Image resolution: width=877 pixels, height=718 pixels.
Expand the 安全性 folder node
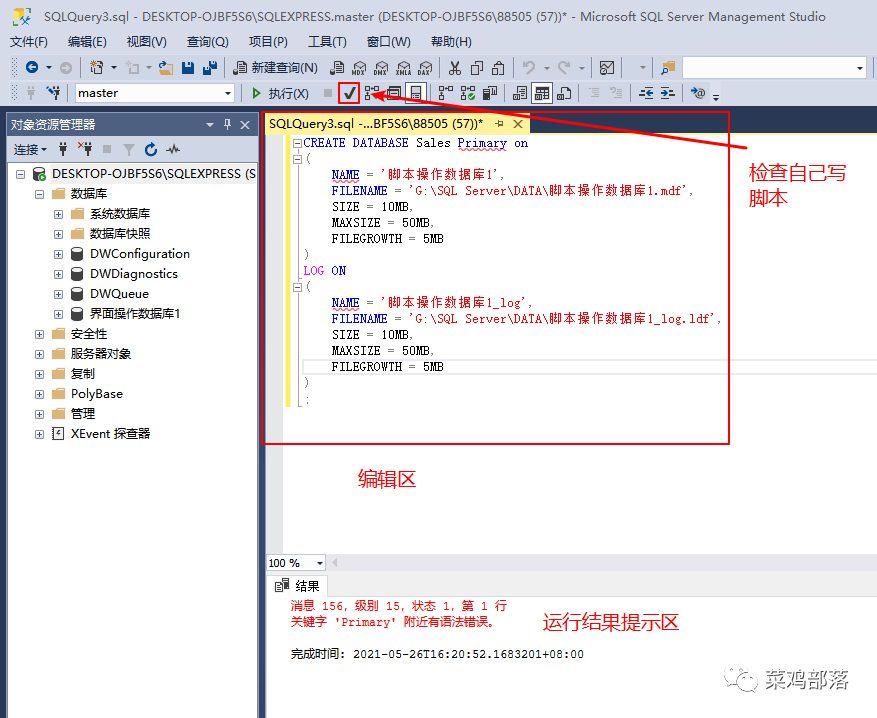click(39, 334)
